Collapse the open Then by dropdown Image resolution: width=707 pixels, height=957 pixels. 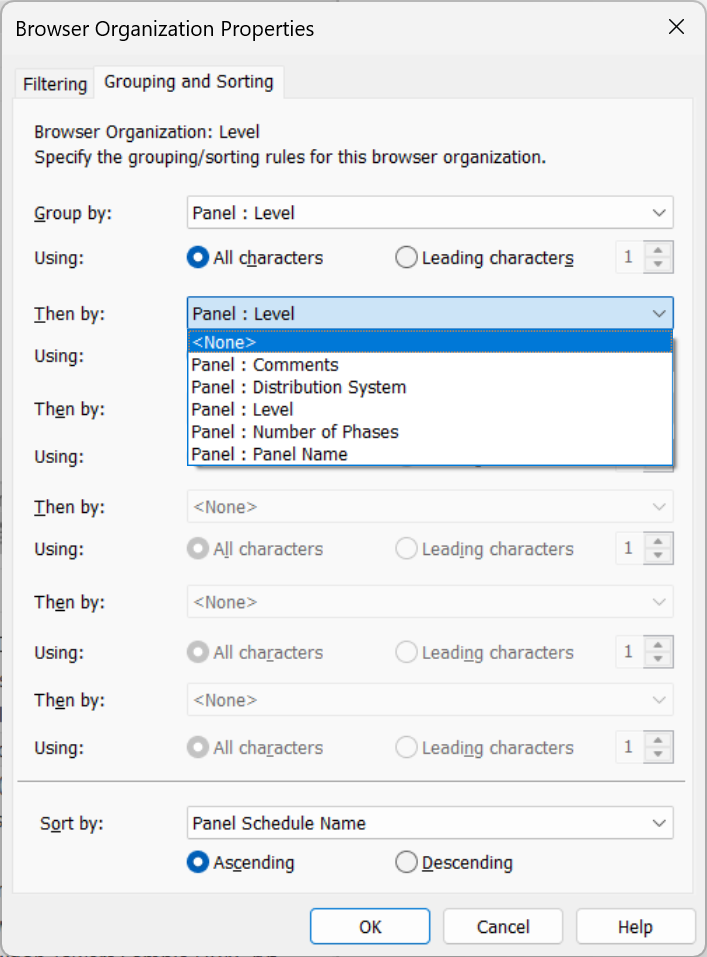click(x=659, y=314)
